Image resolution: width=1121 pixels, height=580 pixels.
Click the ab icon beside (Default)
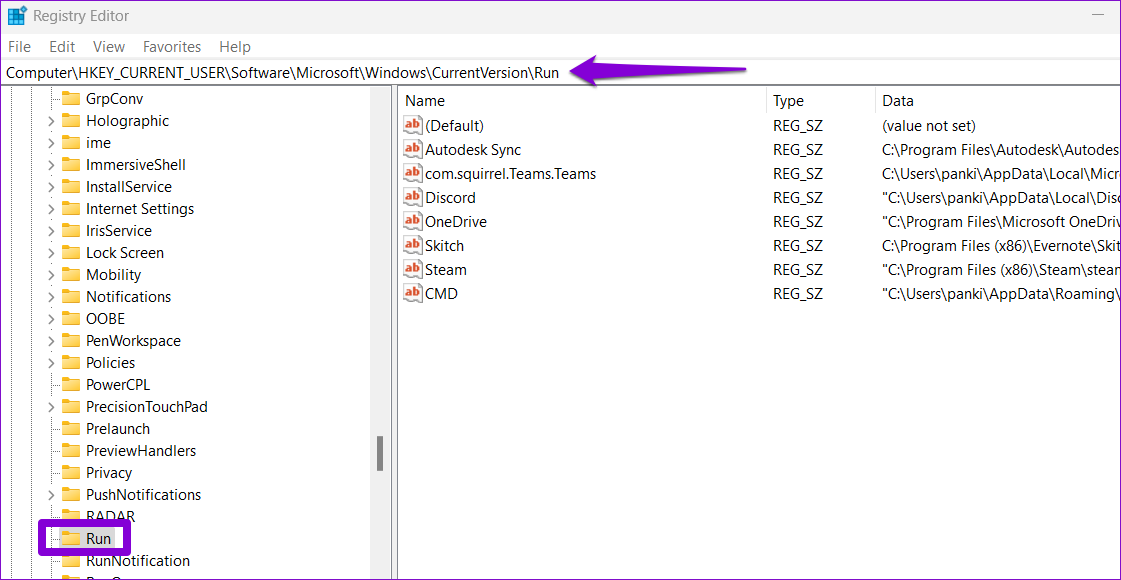[x=412, y=125]
